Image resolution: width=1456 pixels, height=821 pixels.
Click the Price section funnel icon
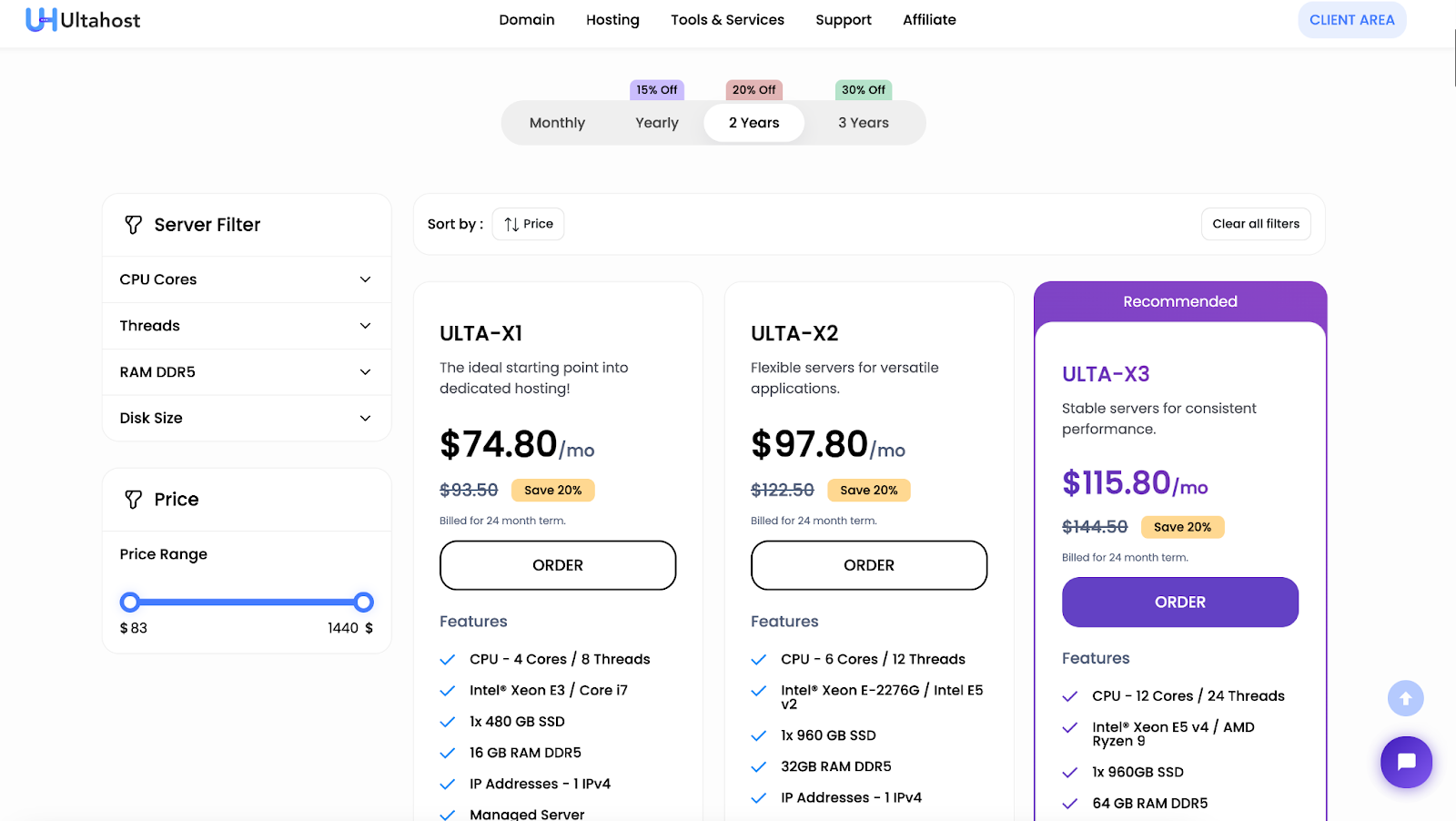coord(134,500)
